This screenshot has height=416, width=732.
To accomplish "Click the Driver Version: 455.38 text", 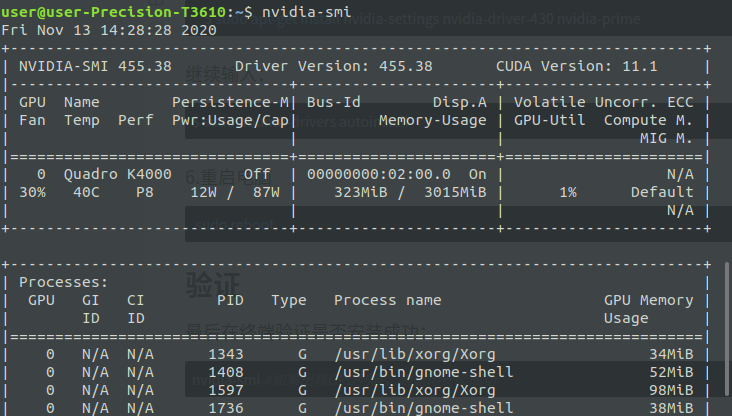I will 334,66.
